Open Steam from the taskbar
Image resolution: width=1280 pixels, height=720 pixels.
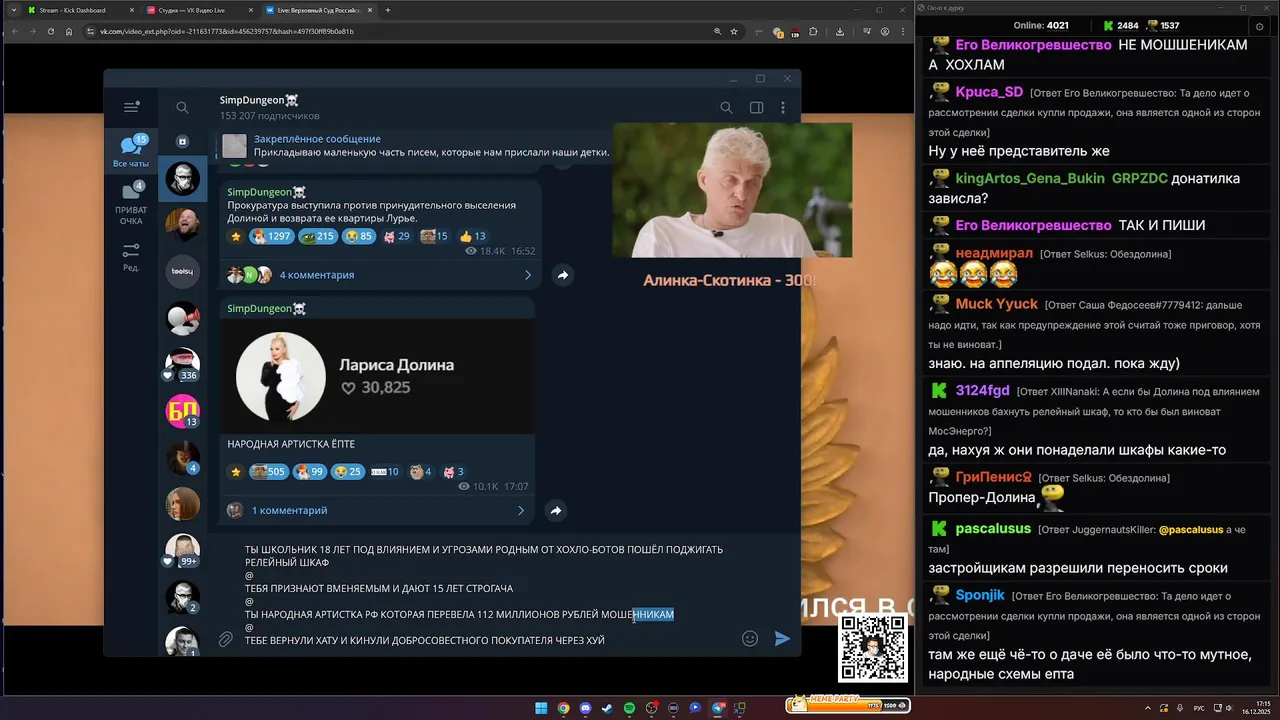pyautogui.click(x=607, y=708)
